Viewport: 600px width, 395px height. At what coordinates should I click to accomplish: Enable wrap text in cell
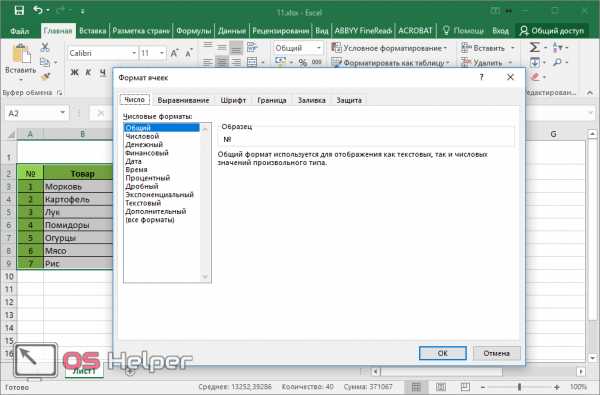pyautogui.click(x=252, y=47)
